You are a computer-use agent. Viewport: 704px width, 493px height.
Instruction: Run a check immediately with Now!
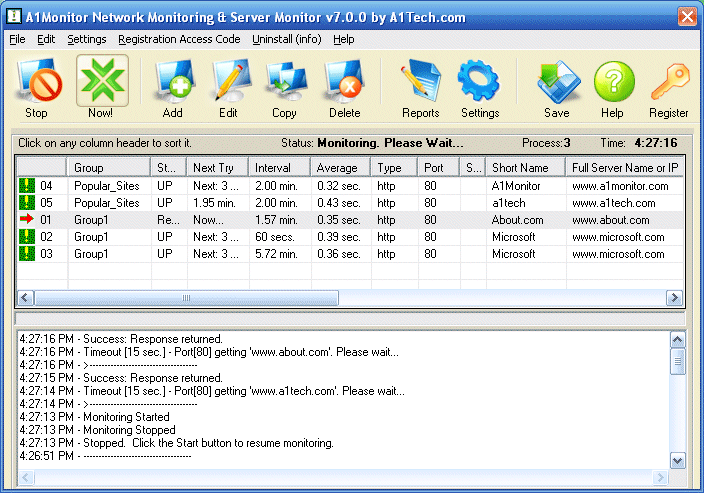[100, 87]
